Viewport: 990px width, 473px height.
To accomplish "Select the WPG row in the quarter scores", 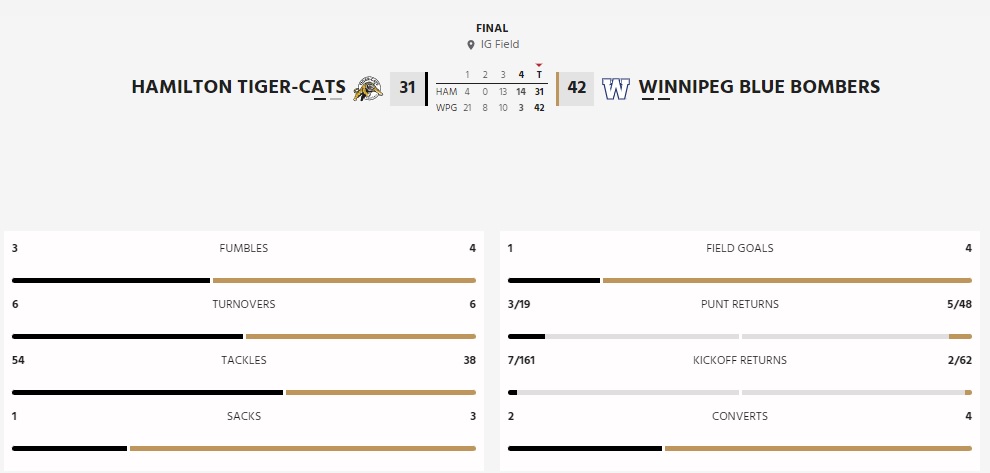I will pyautogui.click(x=446, y=108).
